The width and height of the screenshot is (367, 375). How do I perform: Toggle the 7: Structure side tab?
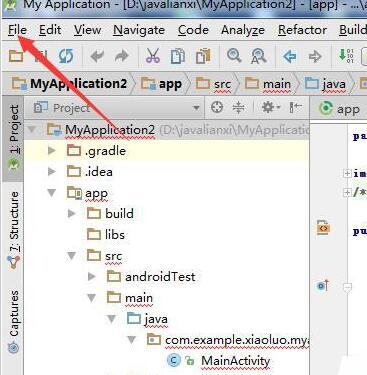[x=14, y=230]
